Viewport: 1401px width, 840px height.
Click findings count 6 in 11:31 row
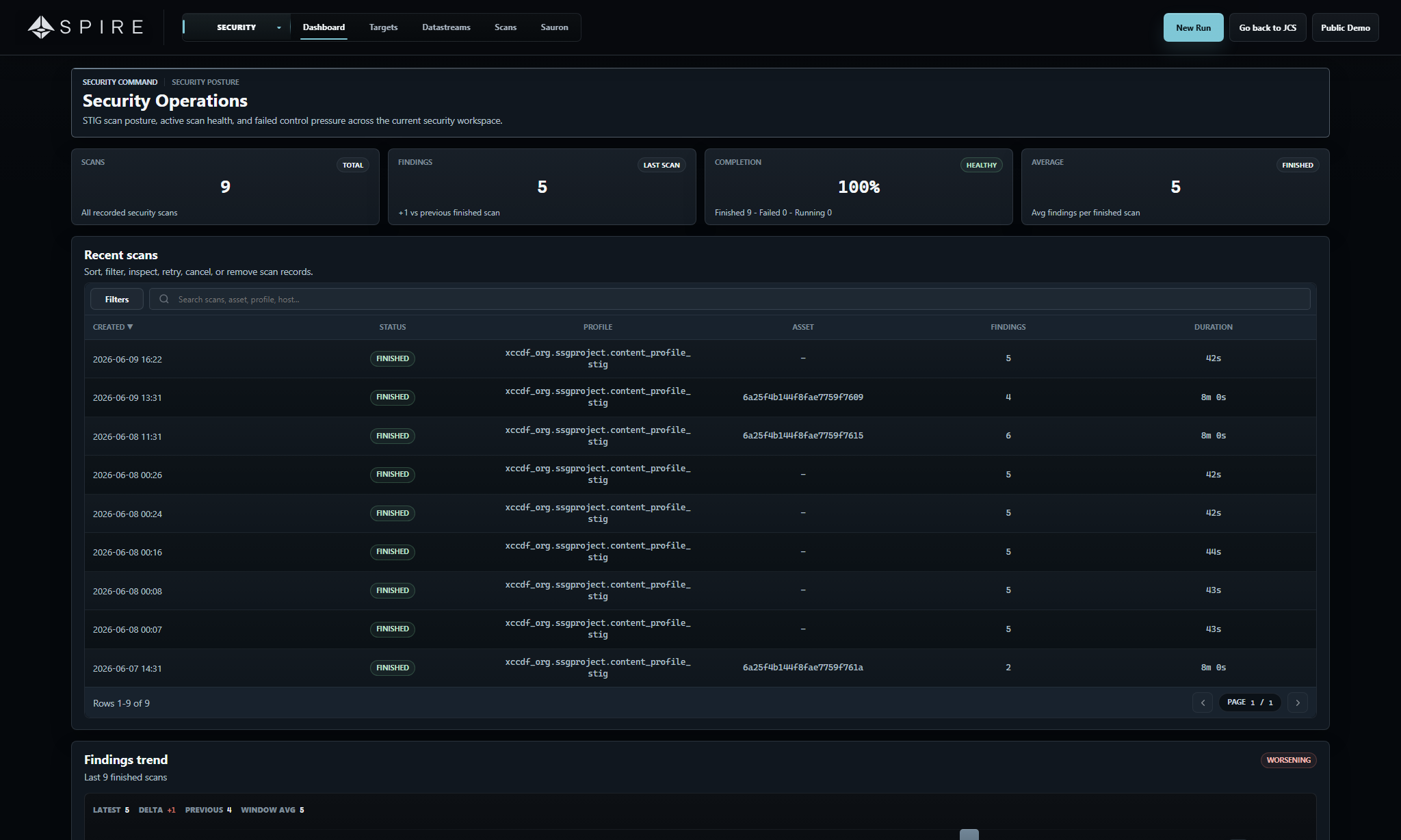point(1008,436)
